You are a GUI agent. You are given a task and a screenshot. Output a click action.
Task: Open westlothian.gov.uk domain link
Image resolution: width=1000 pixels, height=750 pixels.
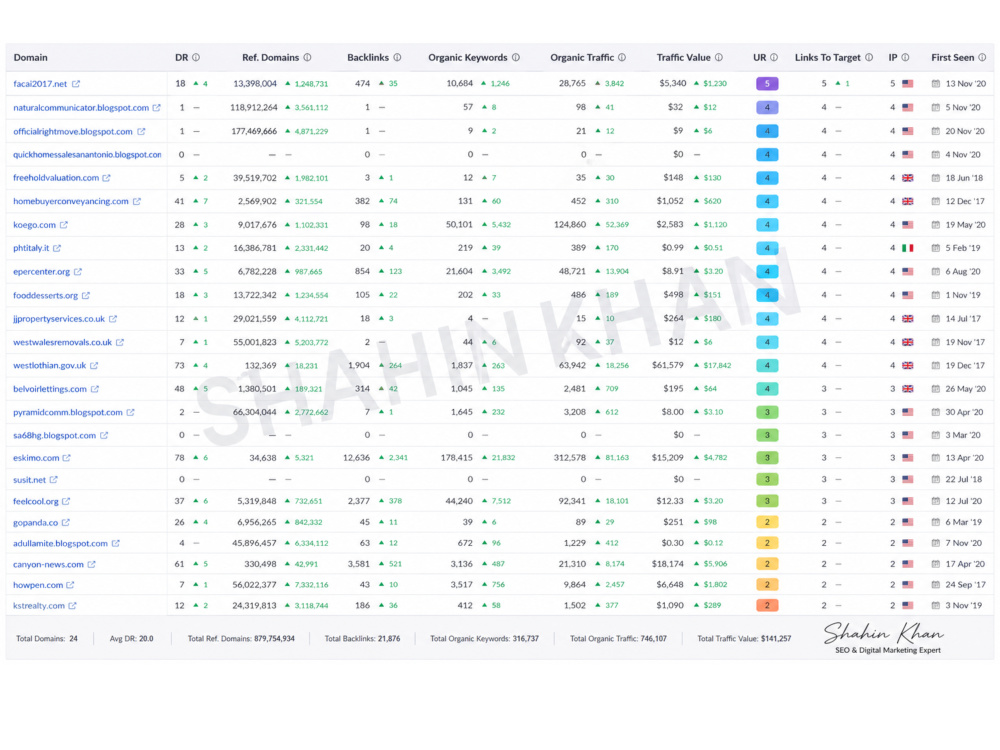(50, 365)
